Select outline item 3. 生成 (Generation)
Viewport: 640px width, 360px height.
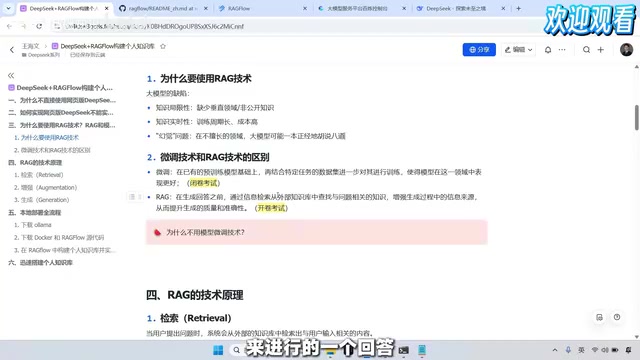41,200
